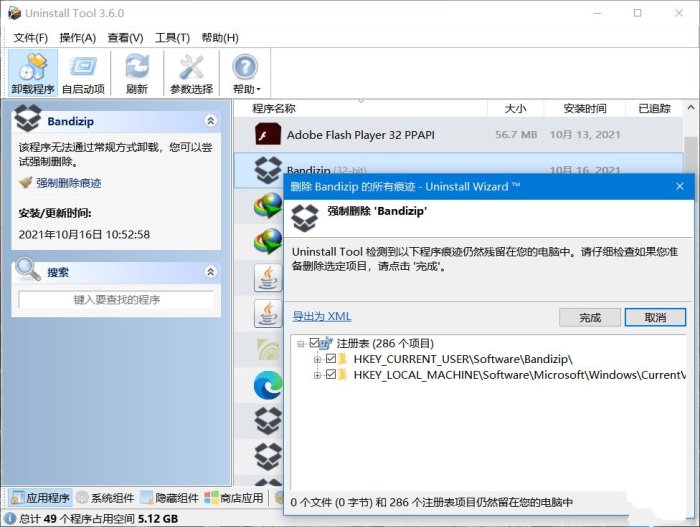
Task: Click the 导出为 XML link
Action: point(322,317)
